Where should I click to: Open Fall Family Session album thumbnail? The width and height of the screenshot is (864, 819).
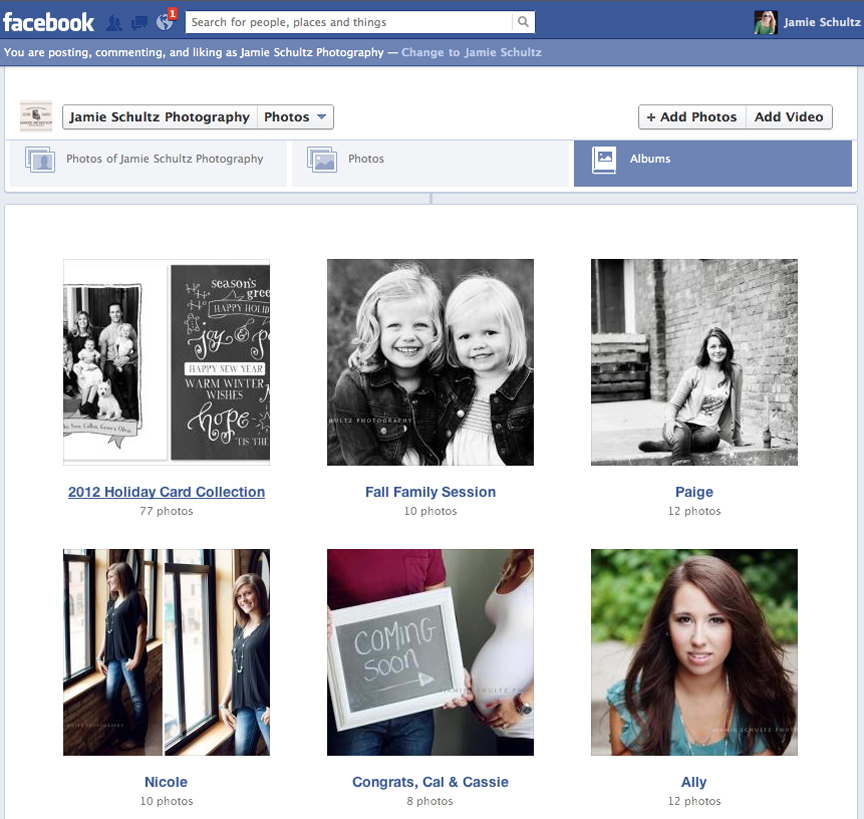coord(430,362)
